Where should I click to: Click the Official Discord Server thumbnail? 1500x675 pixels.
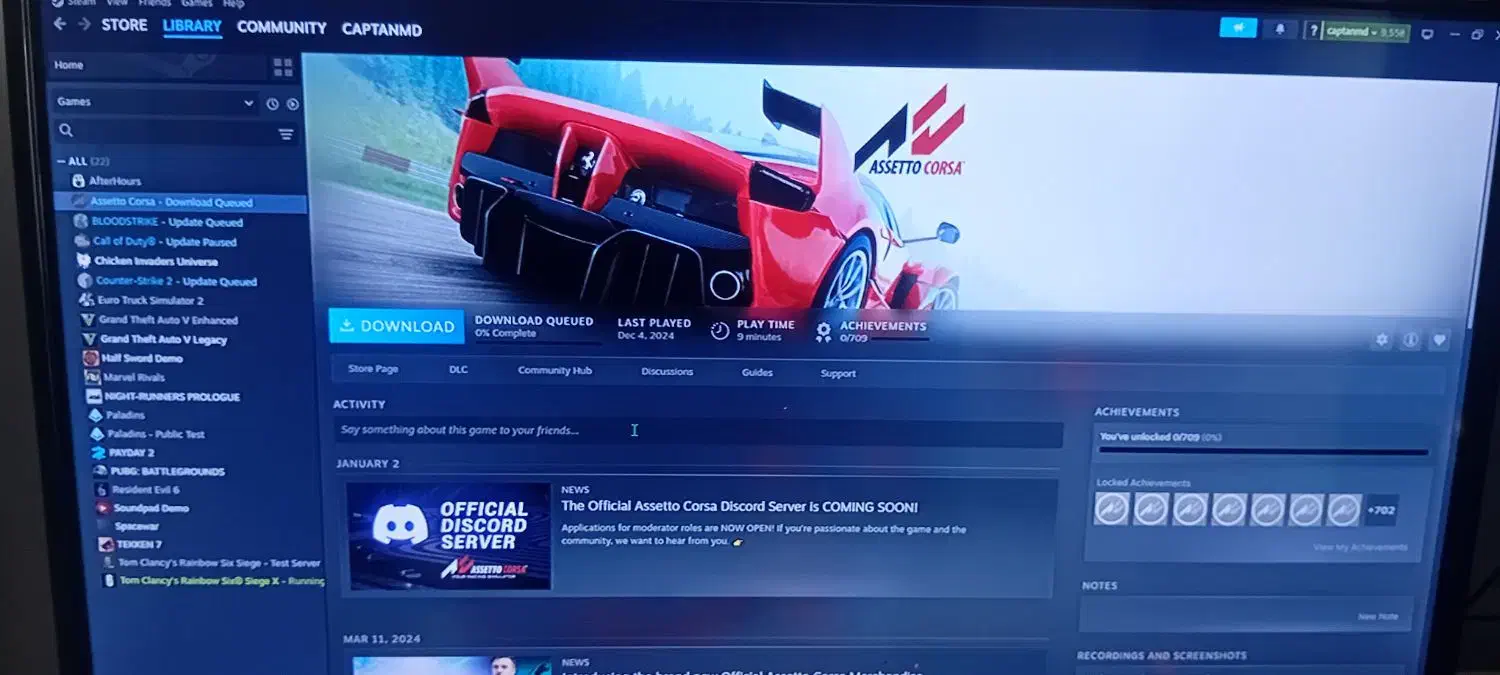coord(449,536)
